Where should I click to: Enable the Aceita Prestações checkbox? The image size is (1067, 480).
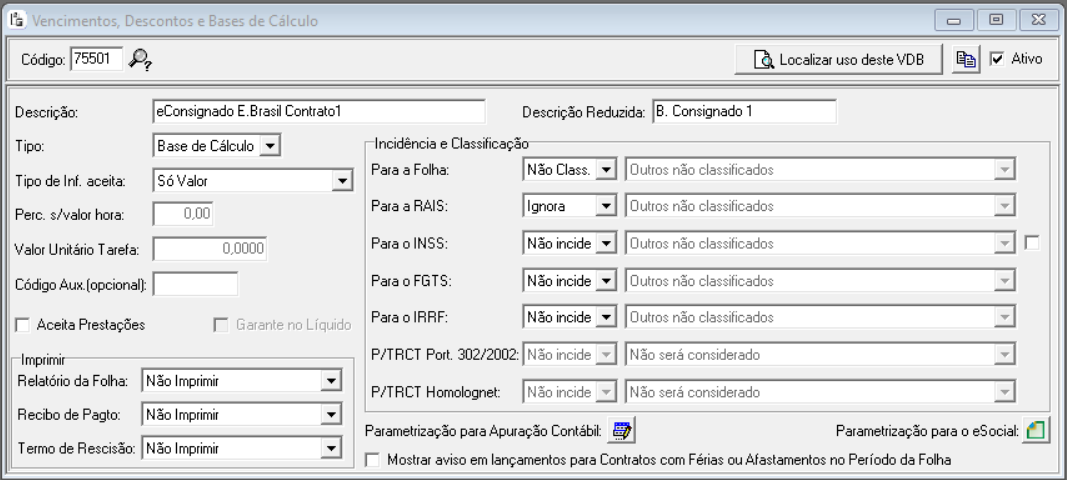23,324
